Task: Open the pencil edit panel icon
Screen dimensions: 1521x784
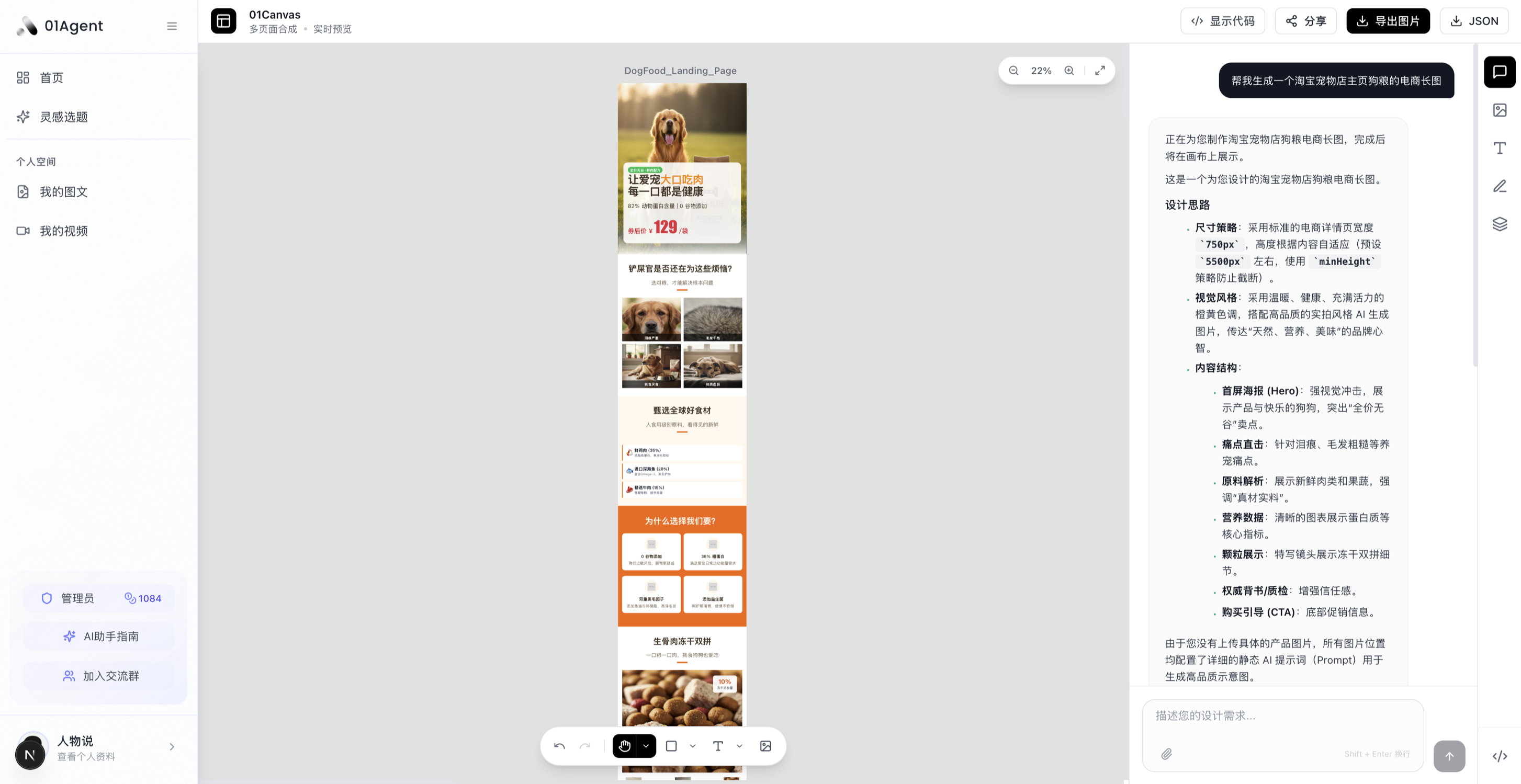Action: coord(1500,186)
